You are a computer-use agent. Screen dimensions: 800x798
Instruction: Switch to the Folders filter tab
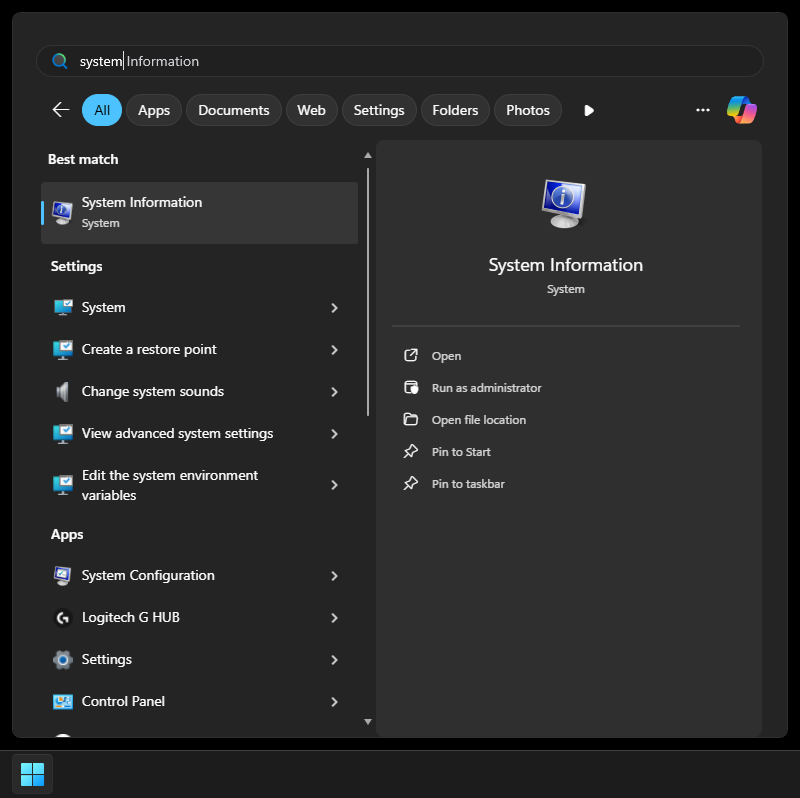pos(455,110)
